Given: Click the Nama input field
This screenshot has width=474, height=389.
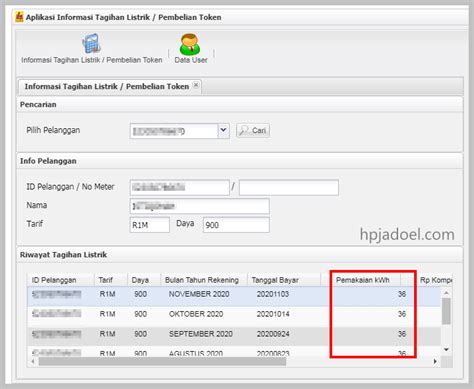Looking at the screenshot, I should (200, 206).
